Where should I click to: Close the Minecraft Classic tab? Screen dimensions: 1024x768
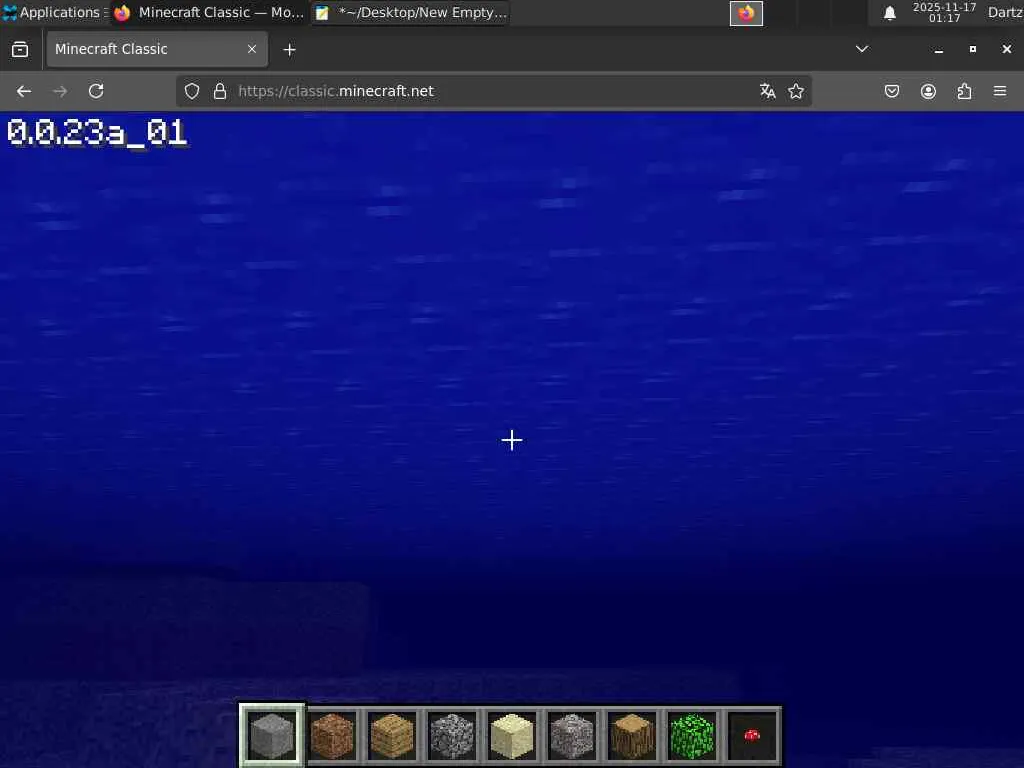point(252,49)
